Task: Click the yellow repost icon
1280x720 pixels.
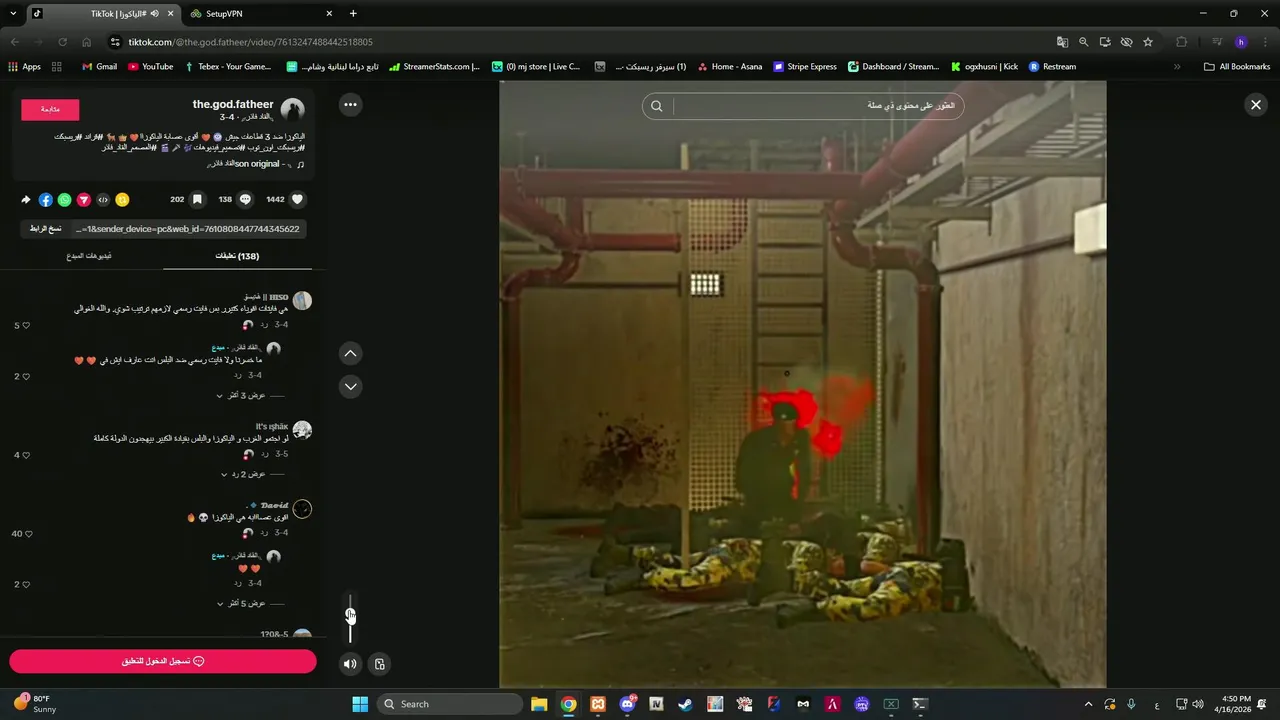Action: (x=122, y=200)
